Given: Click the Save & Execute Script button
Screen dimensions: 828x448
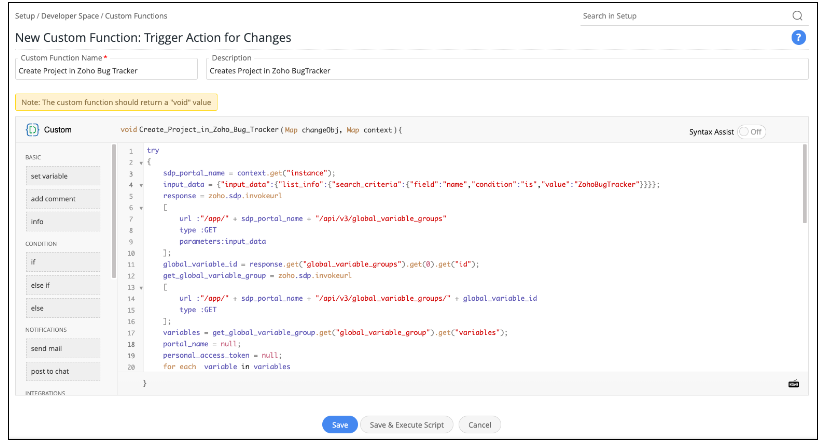Looking at the screenshot, I should (x=407, y=425).
